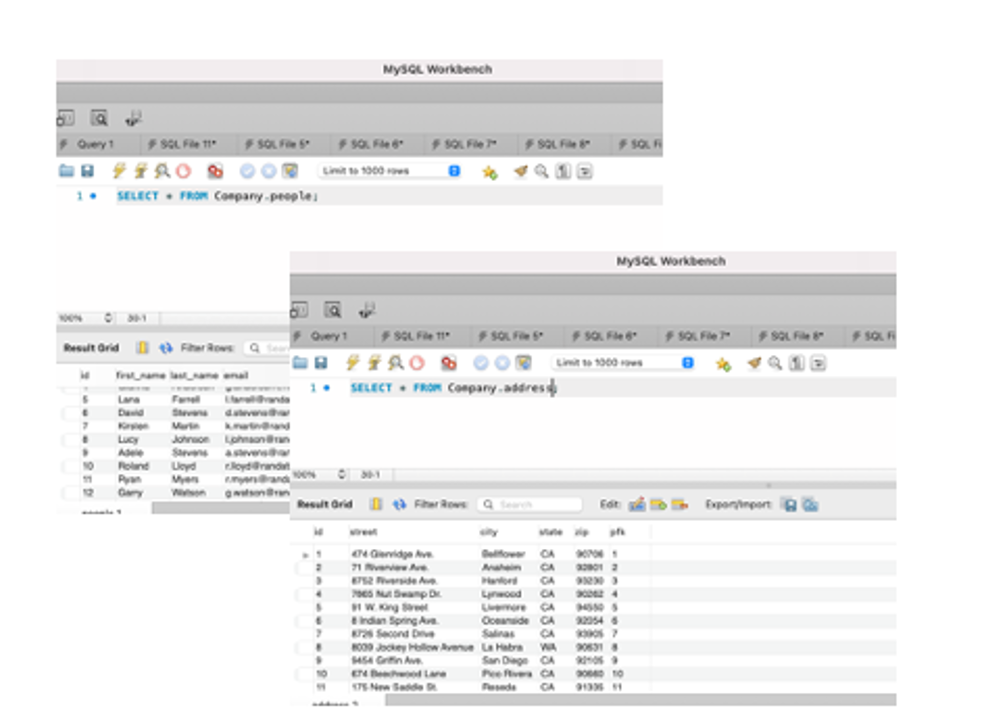Select SQL File 7* tab in address window
The width and height of the screenshot is (983, 708).
pos(698,336)
